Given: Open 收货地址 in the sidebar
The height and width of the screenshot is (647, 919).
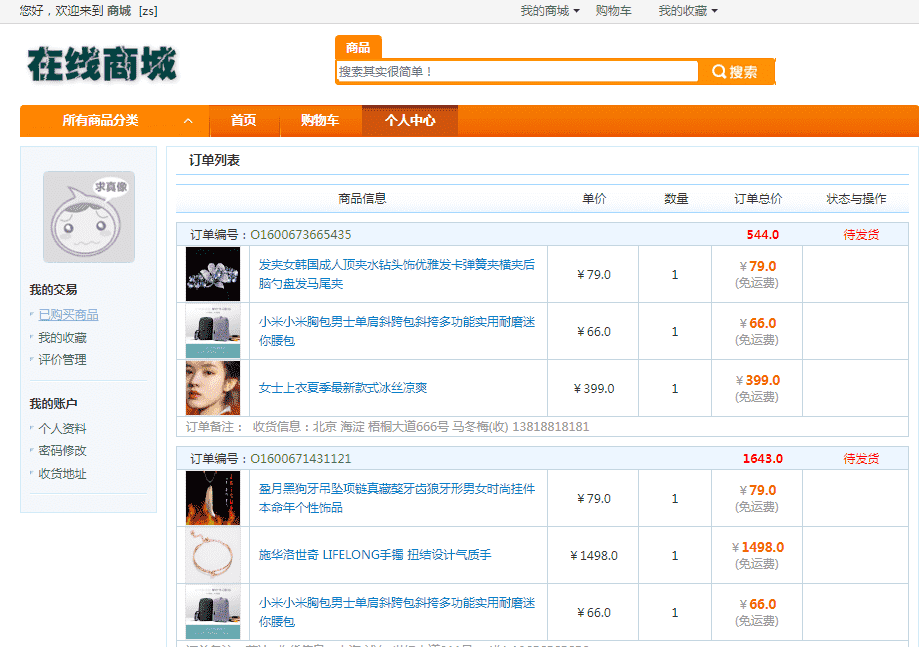Looking at the screenshot, I should [x=62, y=474].
